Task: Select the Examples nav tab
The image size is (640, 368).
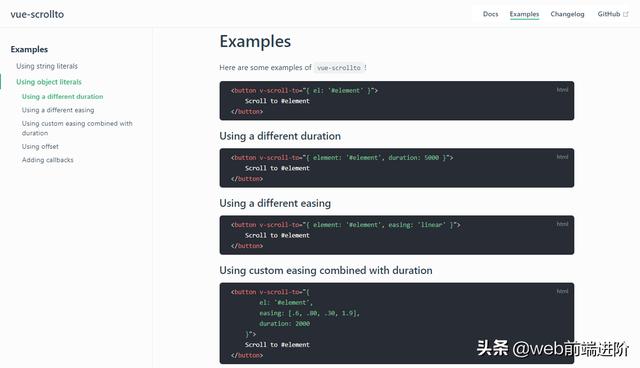Action: [x=524, y=14]
